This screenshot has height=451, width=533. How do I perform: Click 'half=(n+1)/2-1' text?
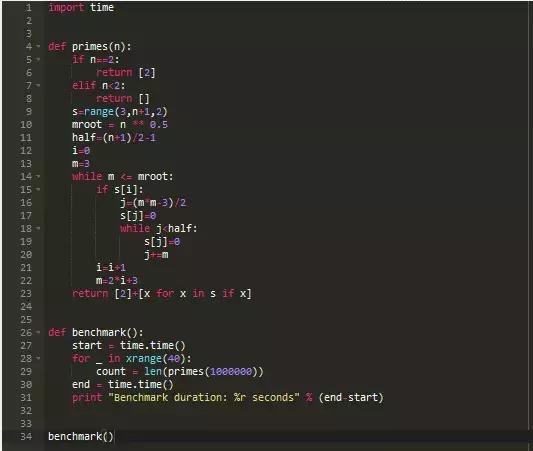(114, 137)
